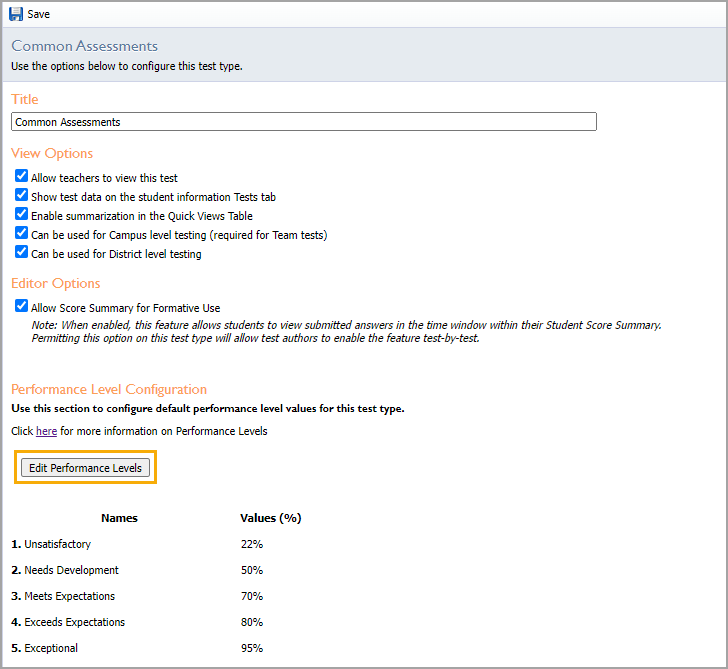Click the Exceptional level name

tap(51, 648)
